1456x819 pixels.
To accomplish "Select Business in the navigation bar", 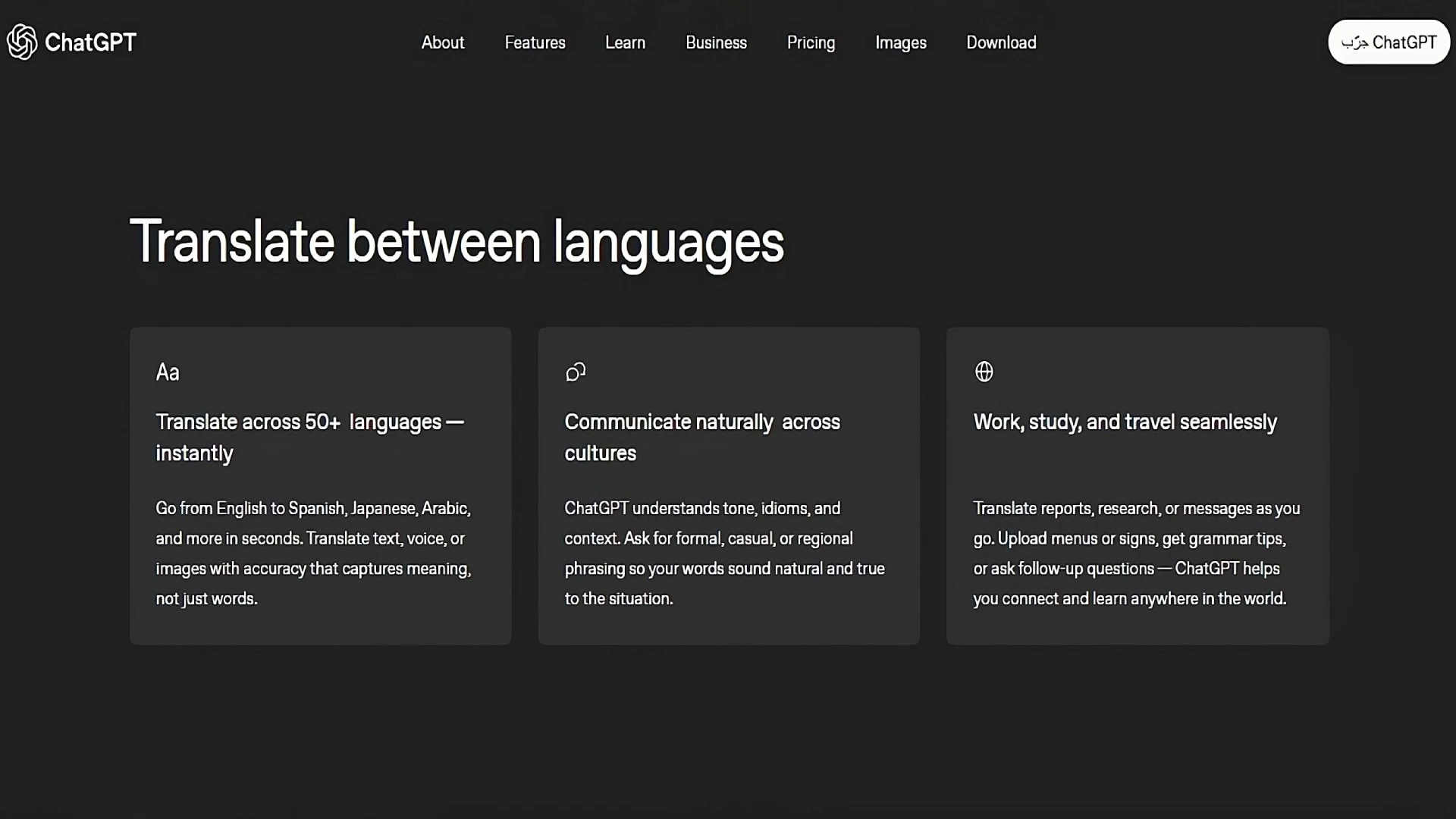I will point(716,42).
